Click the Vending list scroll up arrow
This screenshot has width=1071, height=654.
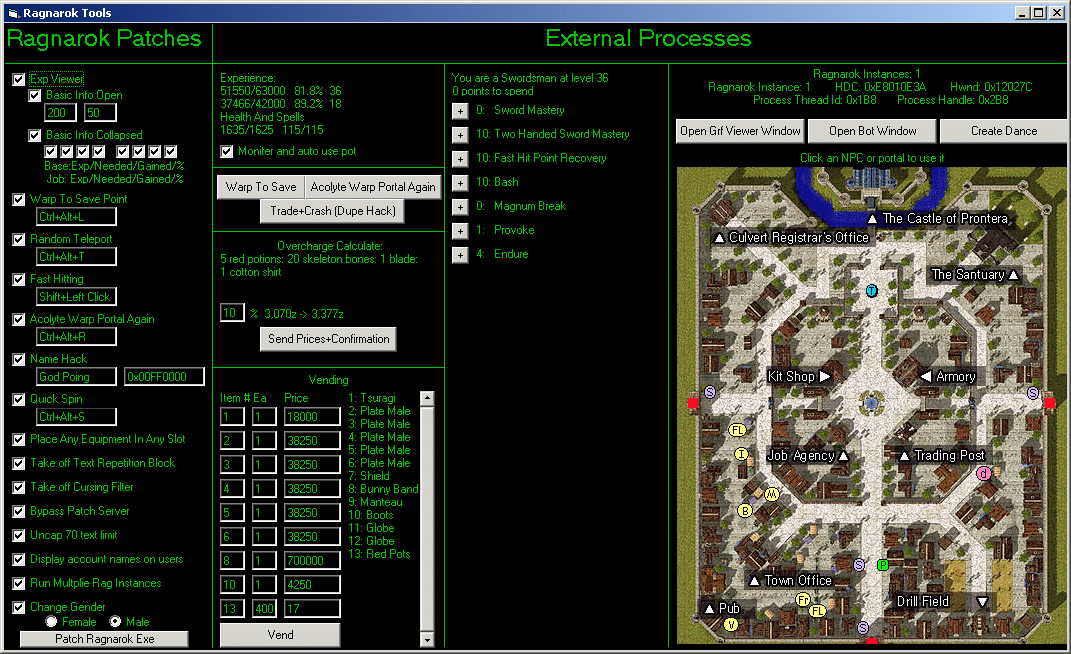coord(428,398)
